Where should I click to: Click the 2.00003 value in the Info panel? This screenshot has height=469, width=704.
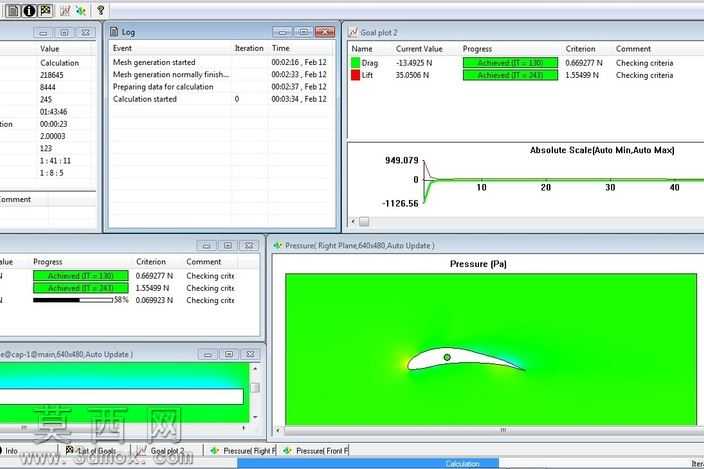click(x=53, y=136)
